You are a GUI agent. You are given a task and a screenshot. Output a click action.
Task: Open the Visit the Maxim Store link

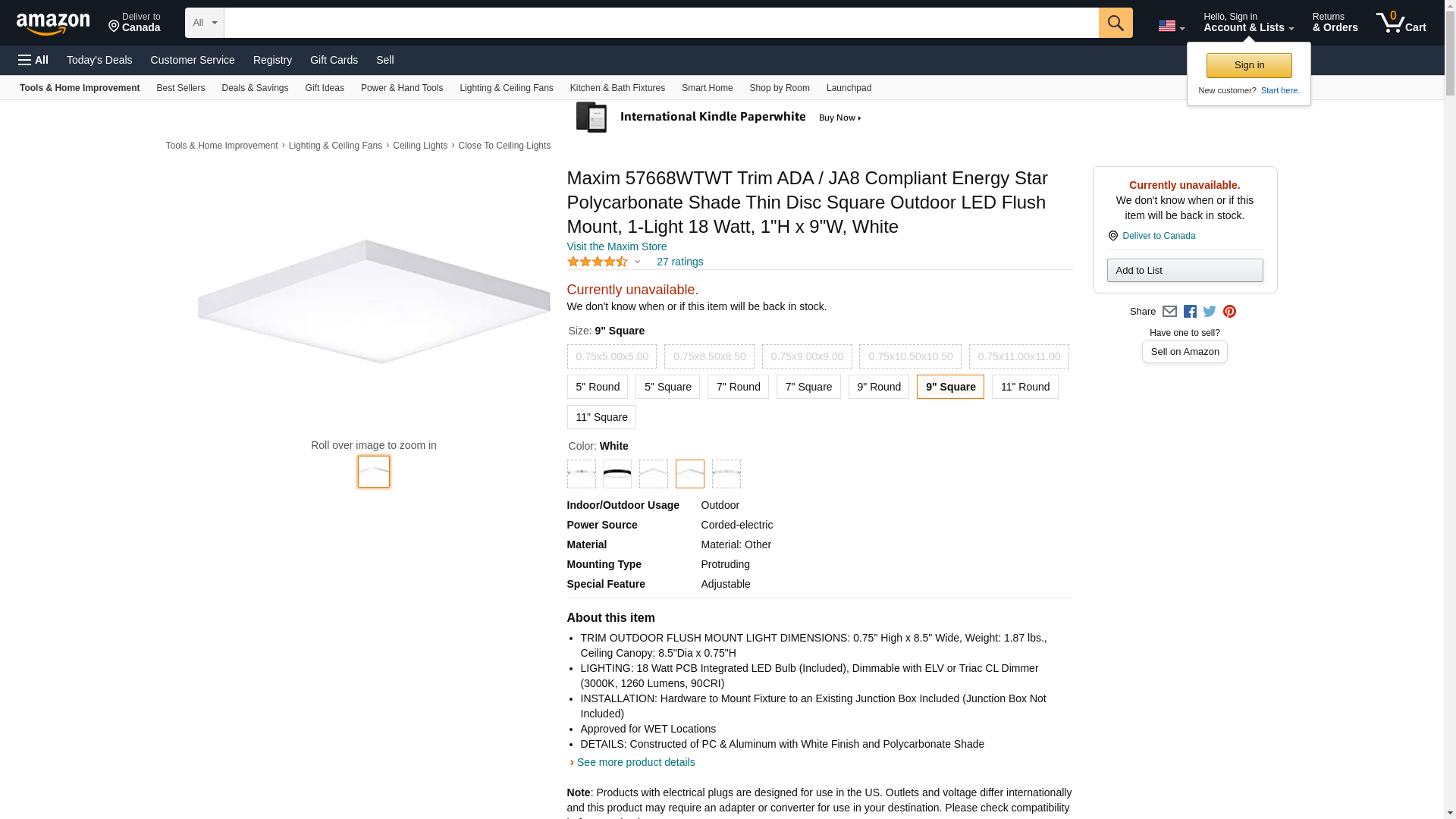pos(617,246)
